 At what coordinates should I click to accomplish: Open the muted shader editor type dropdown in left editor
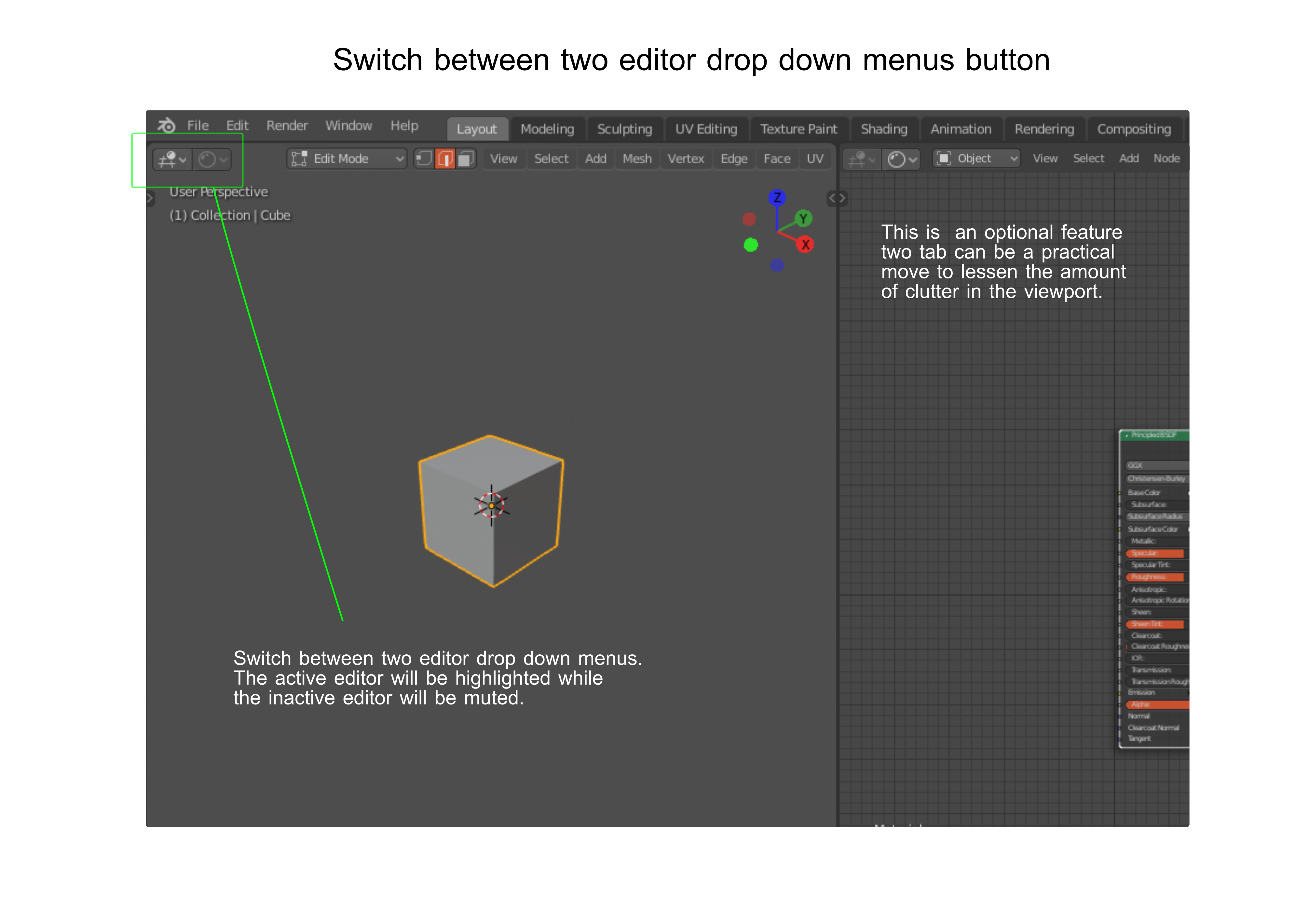point(211,159)
